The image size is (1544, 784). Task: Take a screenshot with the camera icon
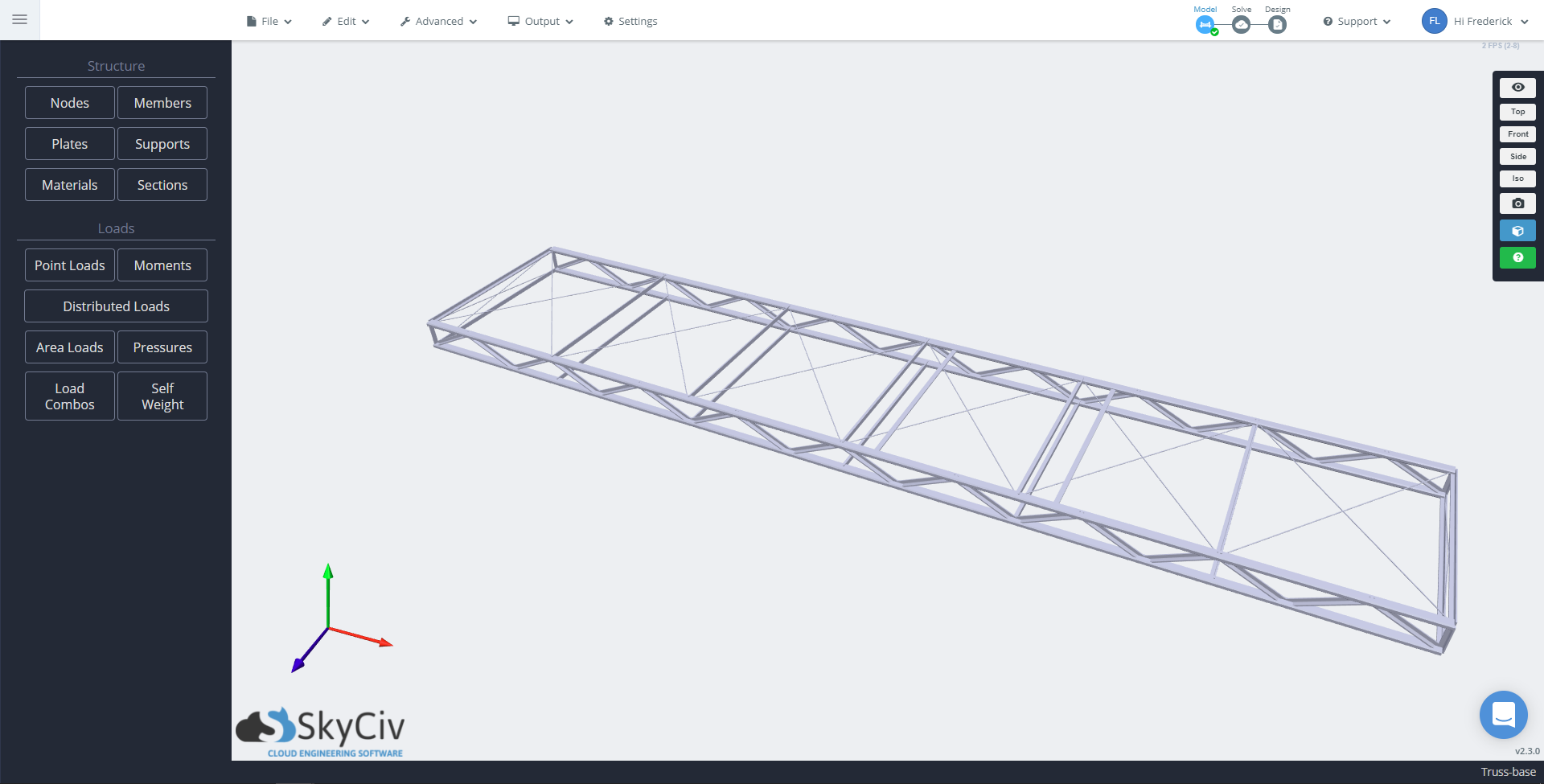[x=1517, y=203]
